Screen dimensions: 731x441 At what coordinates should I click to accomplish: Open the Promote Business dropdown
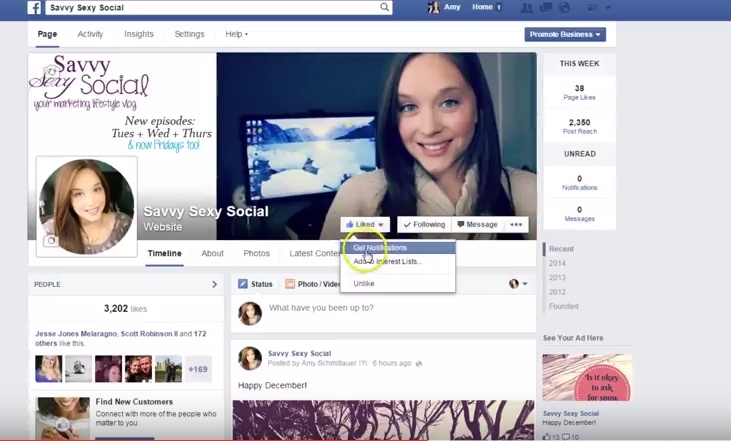(x=565, y=34)
